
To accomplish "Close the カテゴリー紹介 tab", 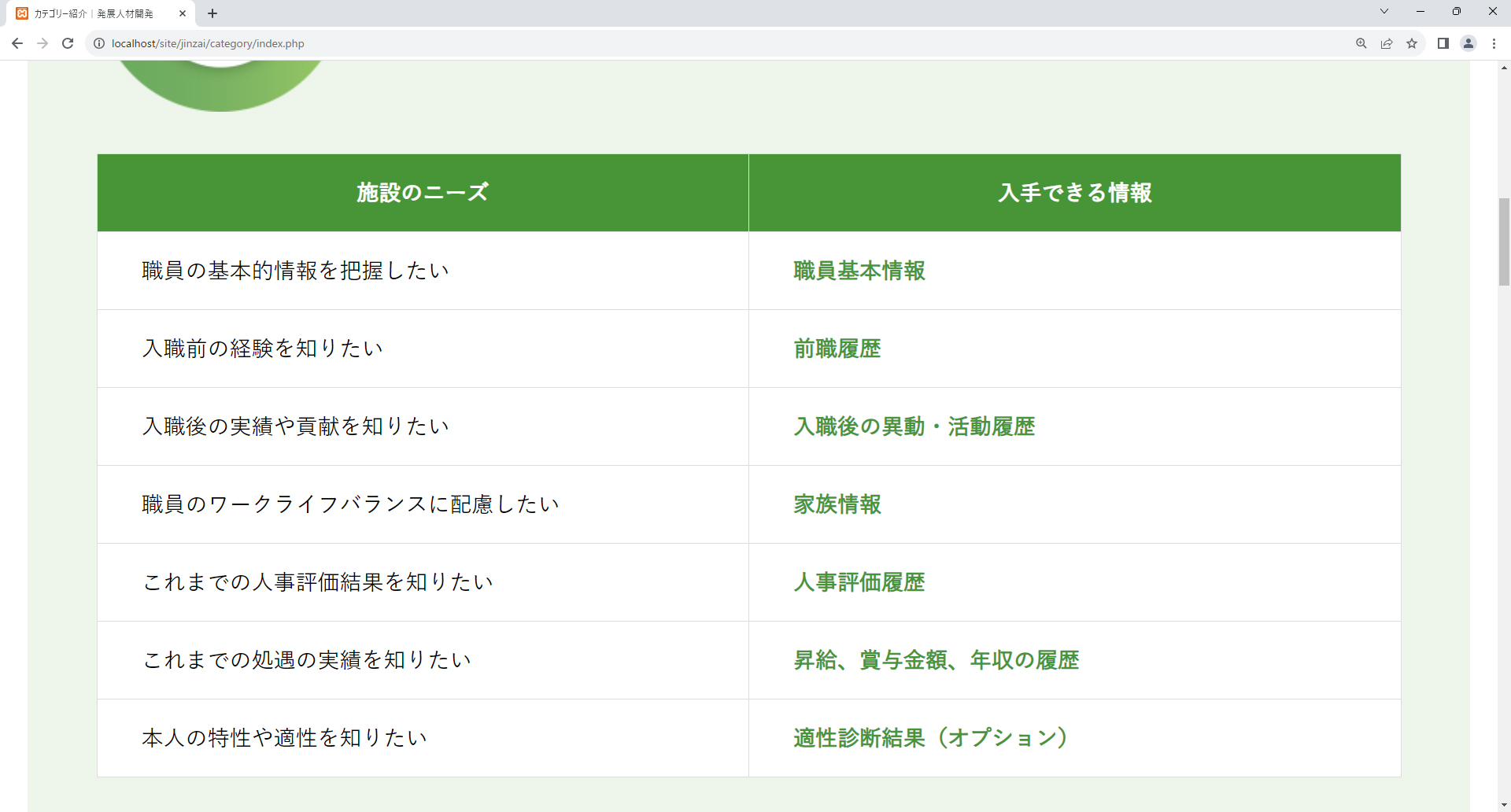I will 183,13.
